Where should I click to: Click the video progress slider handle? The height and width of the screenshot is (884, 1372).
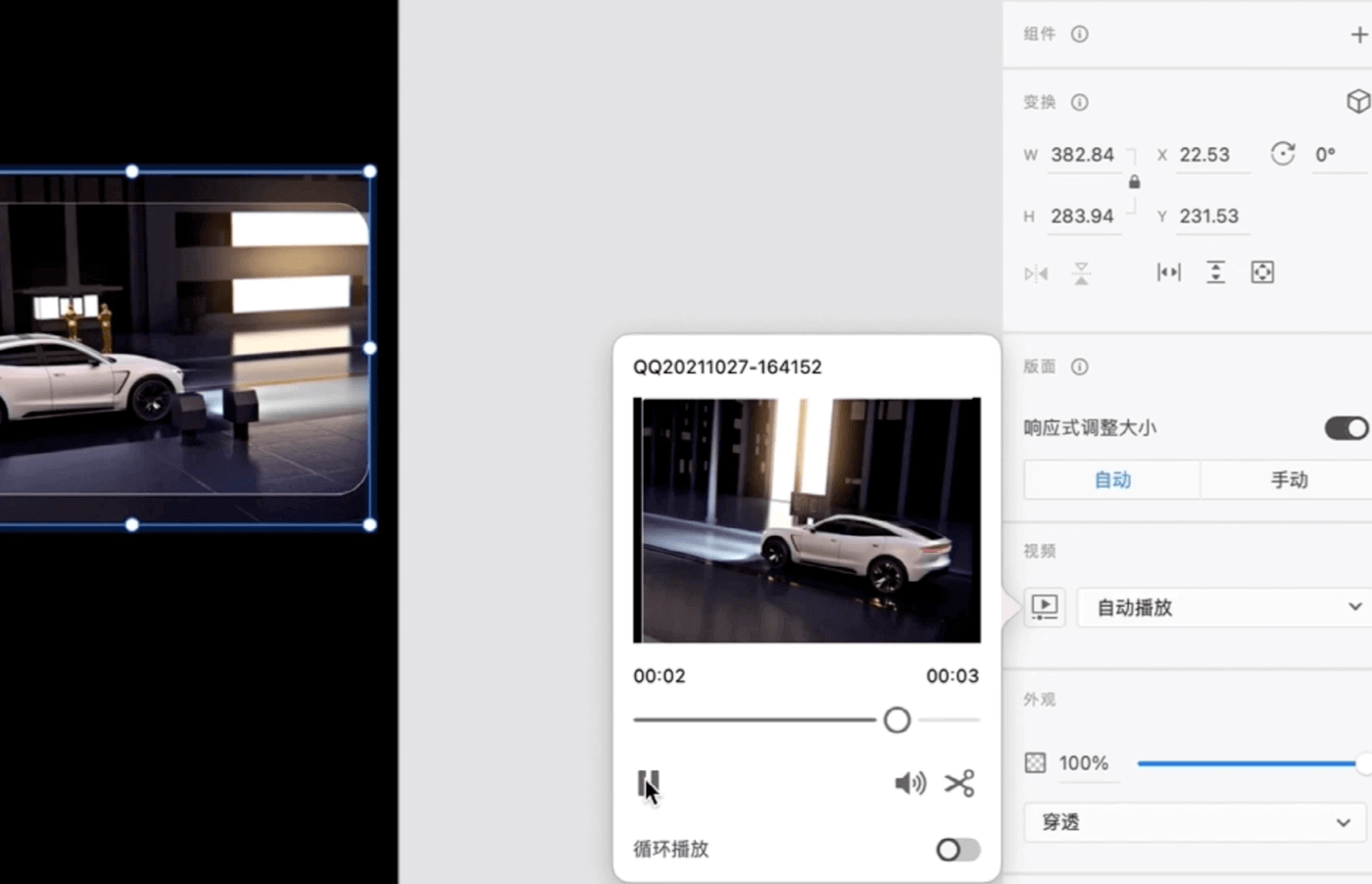coord(897,720)
